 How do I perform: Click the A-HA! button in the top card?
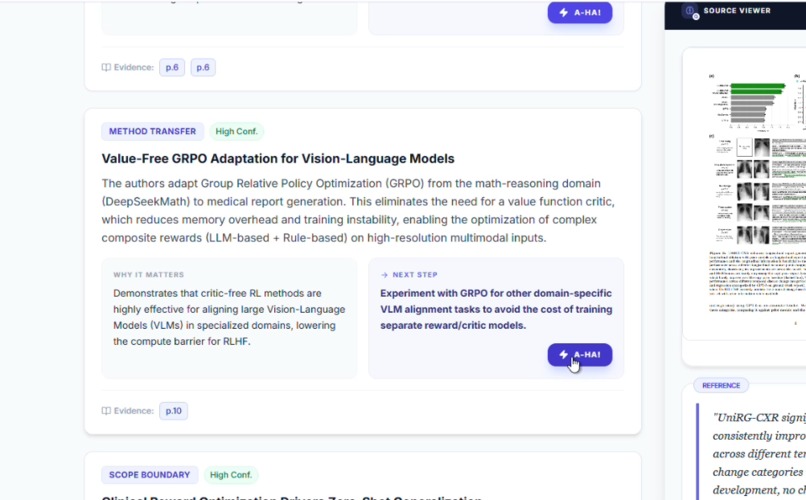pos(579,12)
